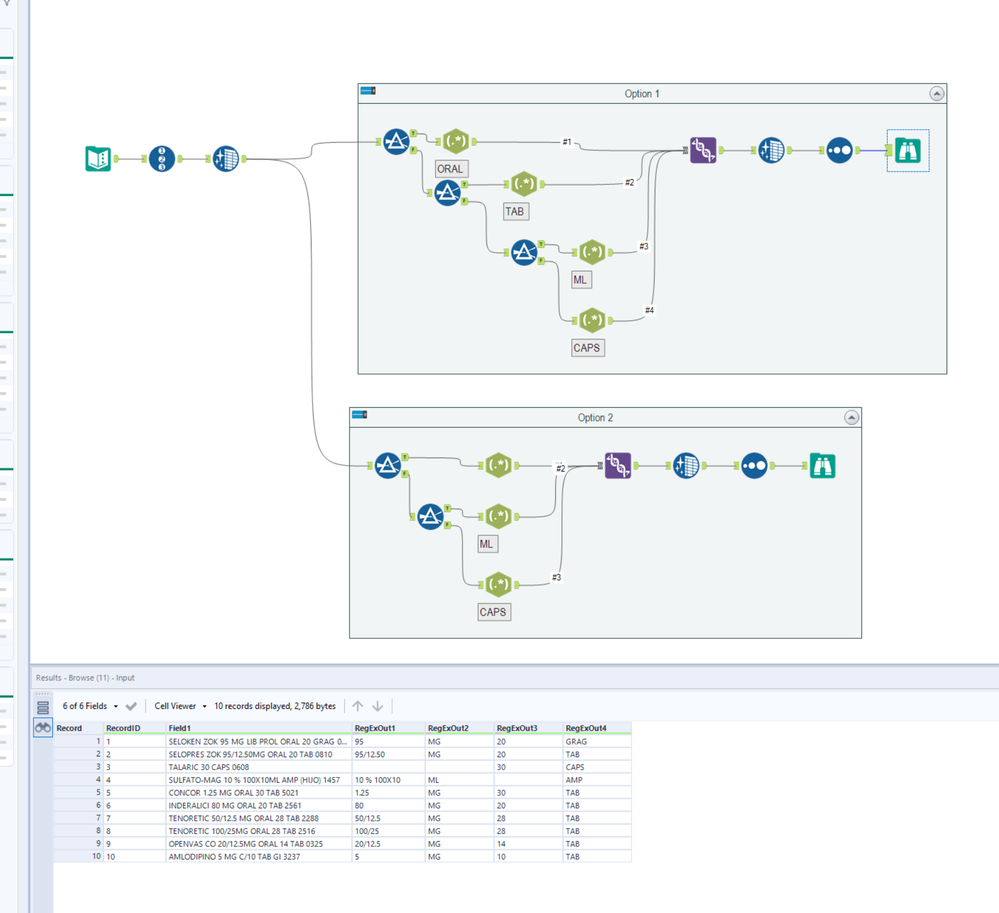
Task: Click the RegExOut3 column header
Action: (x=529, y=728)
